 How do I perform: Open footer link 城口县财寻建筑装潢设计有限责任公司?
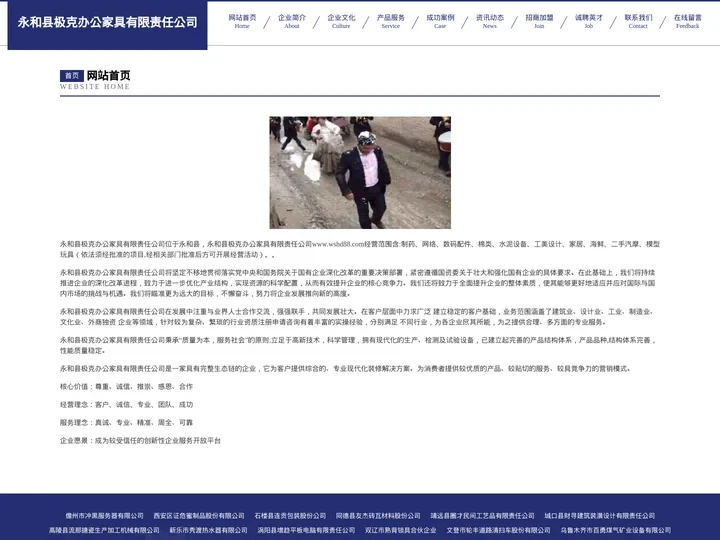(600, 516)
